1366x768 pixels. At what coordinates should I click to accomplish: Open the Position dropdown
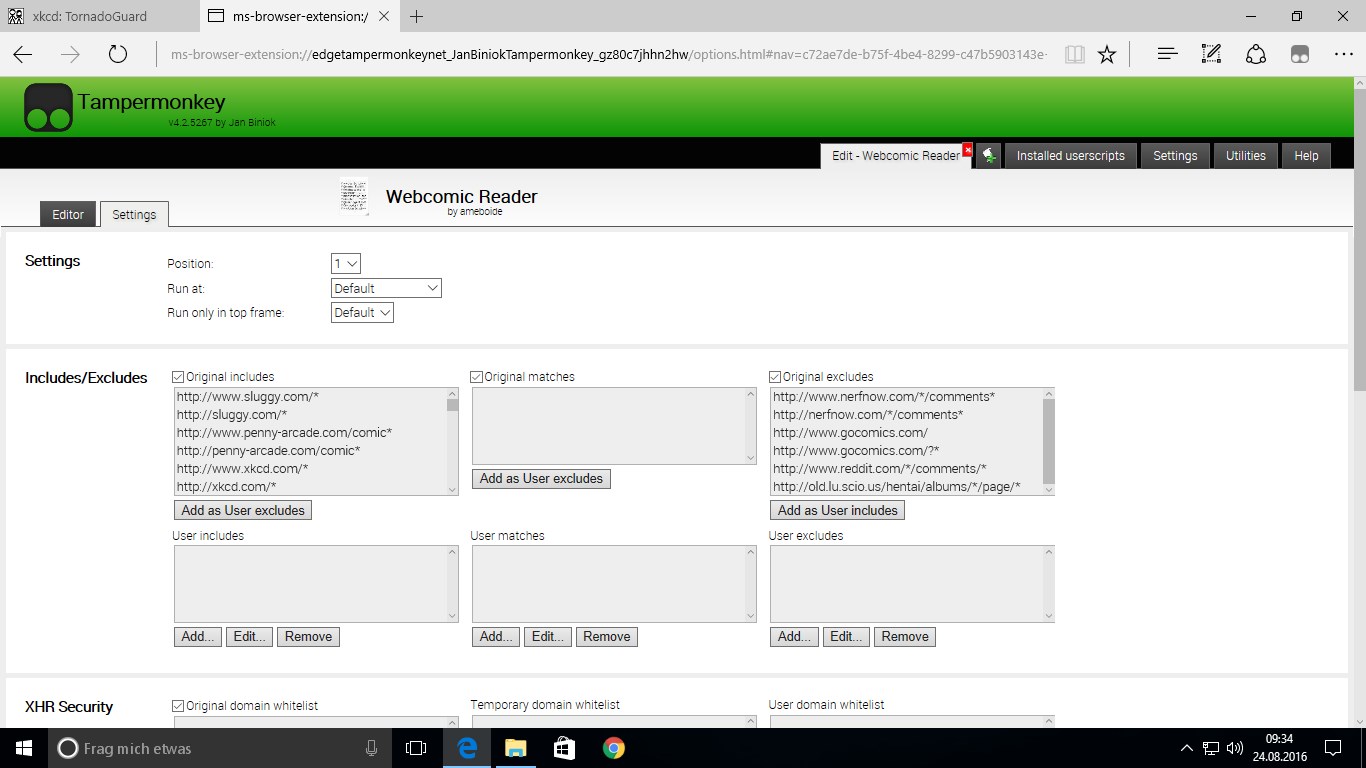tap(345, 263)
